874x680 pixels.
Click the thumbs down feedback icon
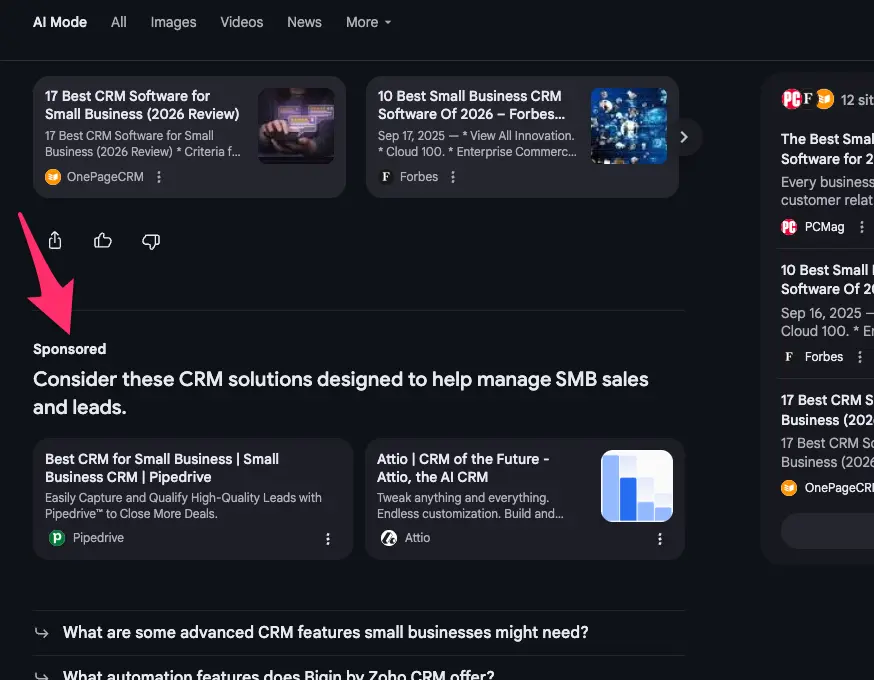(x=151, y=241)
